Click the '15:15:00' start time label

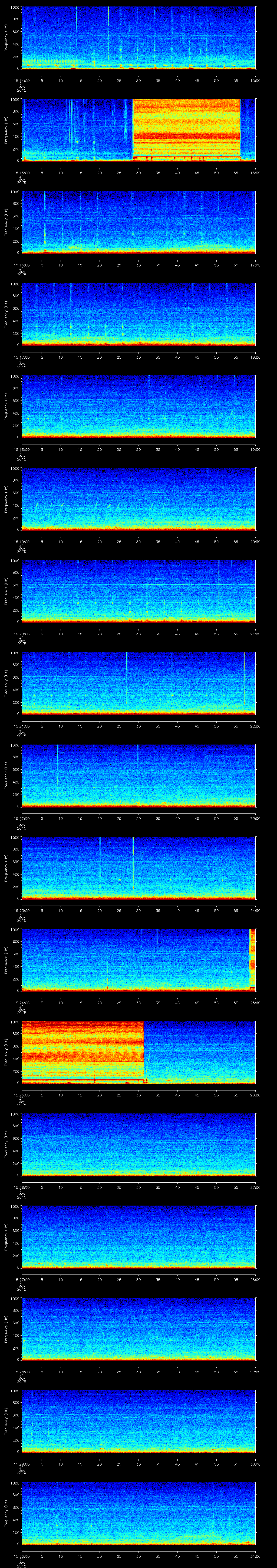tap(21, 173)
